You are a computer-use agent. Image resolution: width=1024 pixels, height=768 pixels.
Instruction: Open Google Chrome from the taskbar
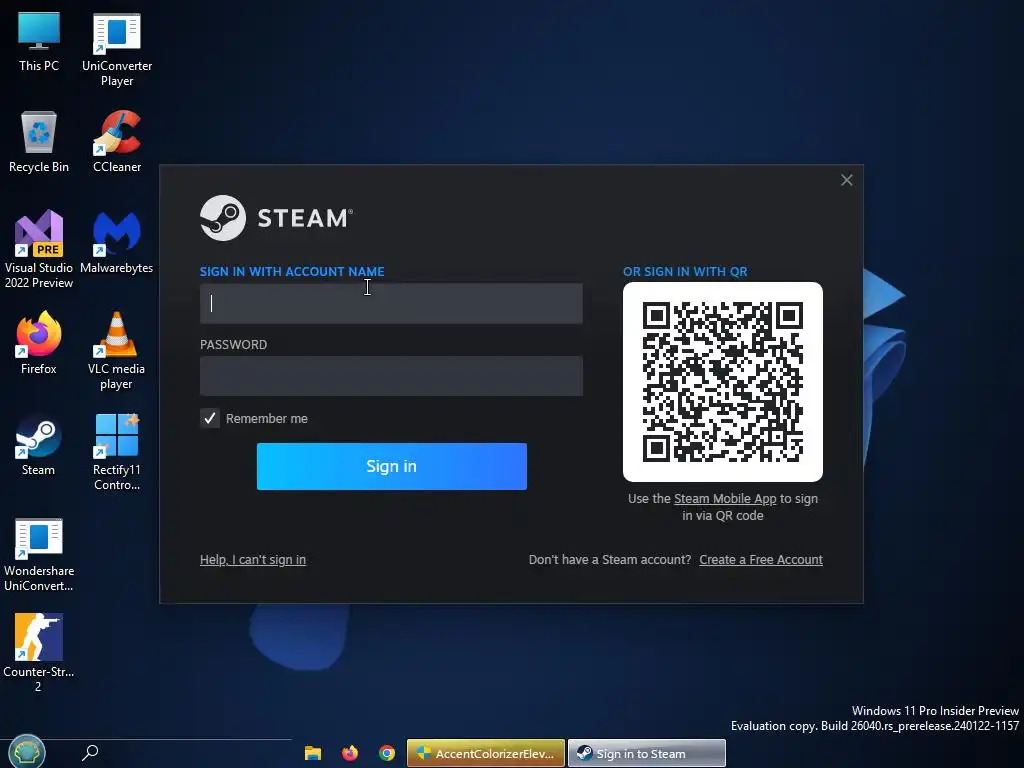pyautogui.click(x=387, y=753)
